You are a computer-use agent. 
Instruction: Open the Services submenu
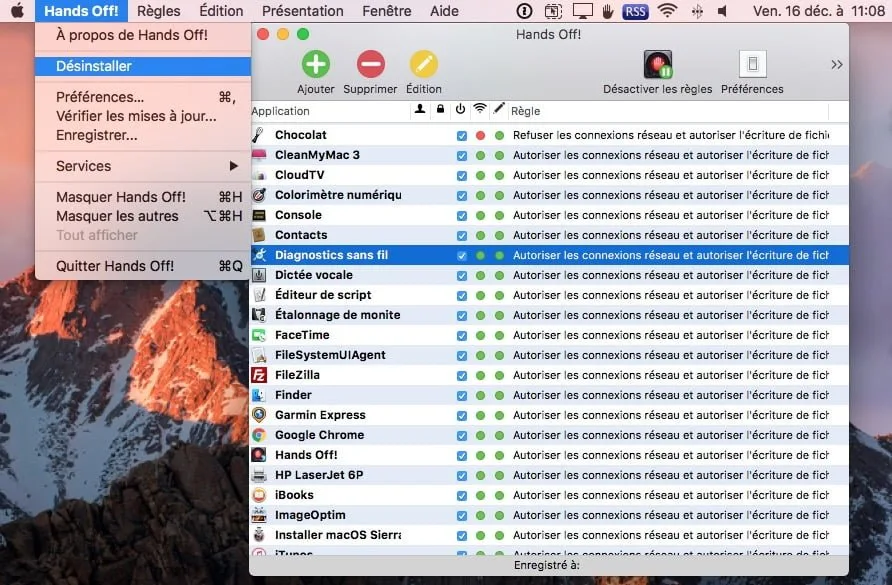click(x=143, y=166)
